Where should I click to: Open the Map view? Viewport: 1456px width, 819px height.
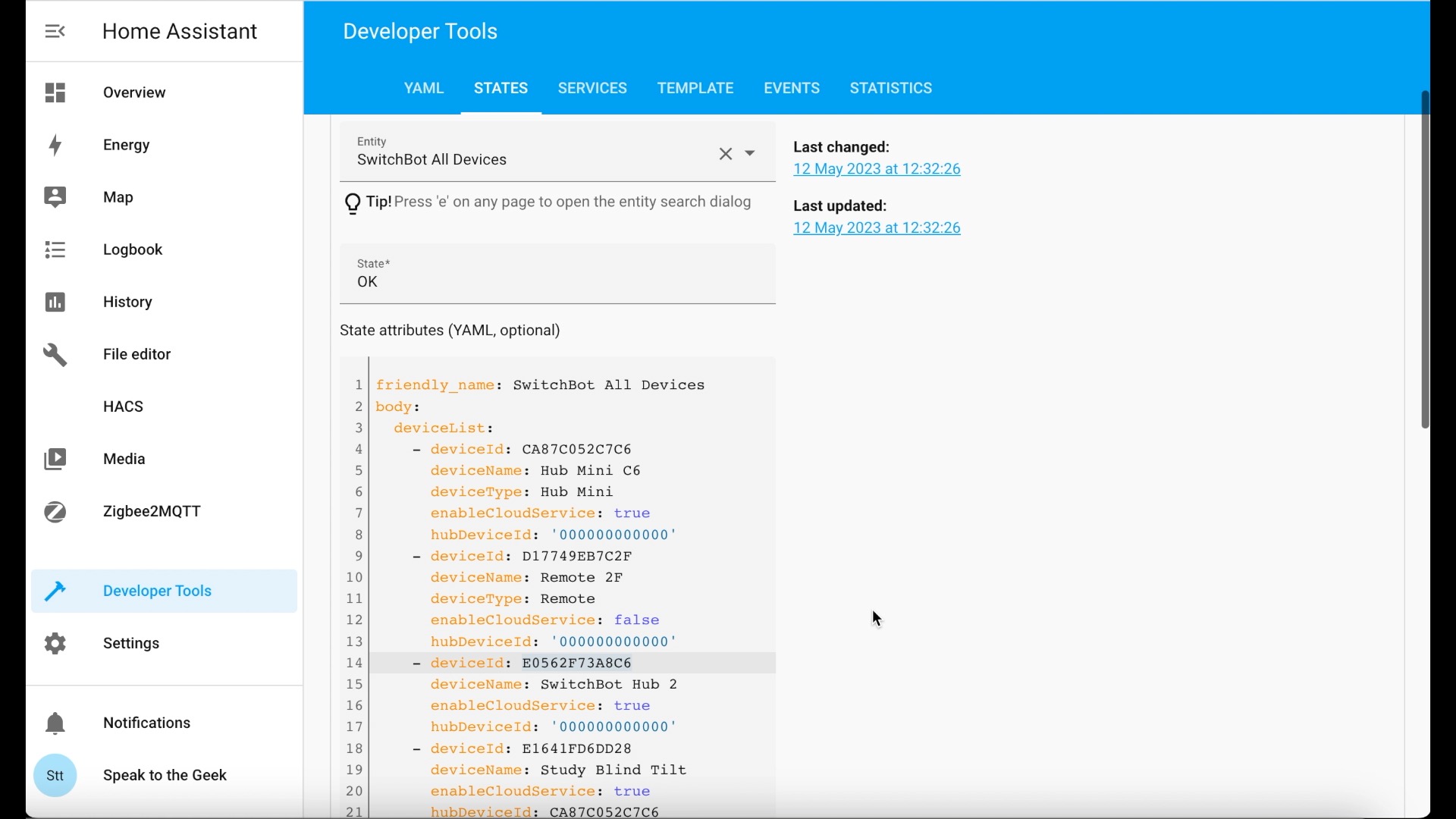[x=118, y=196]
